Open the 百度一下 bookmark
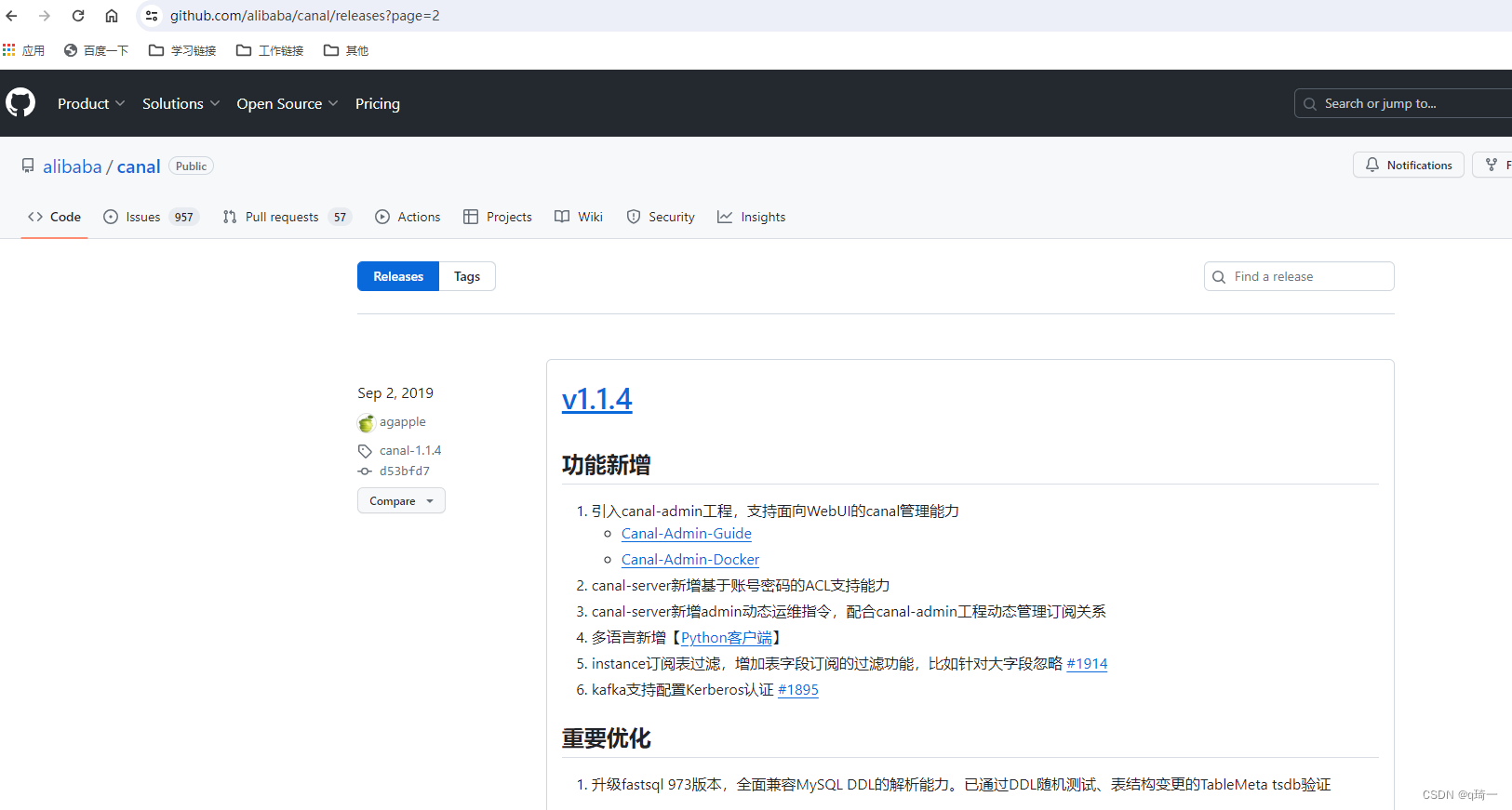 tap(96, 50)
